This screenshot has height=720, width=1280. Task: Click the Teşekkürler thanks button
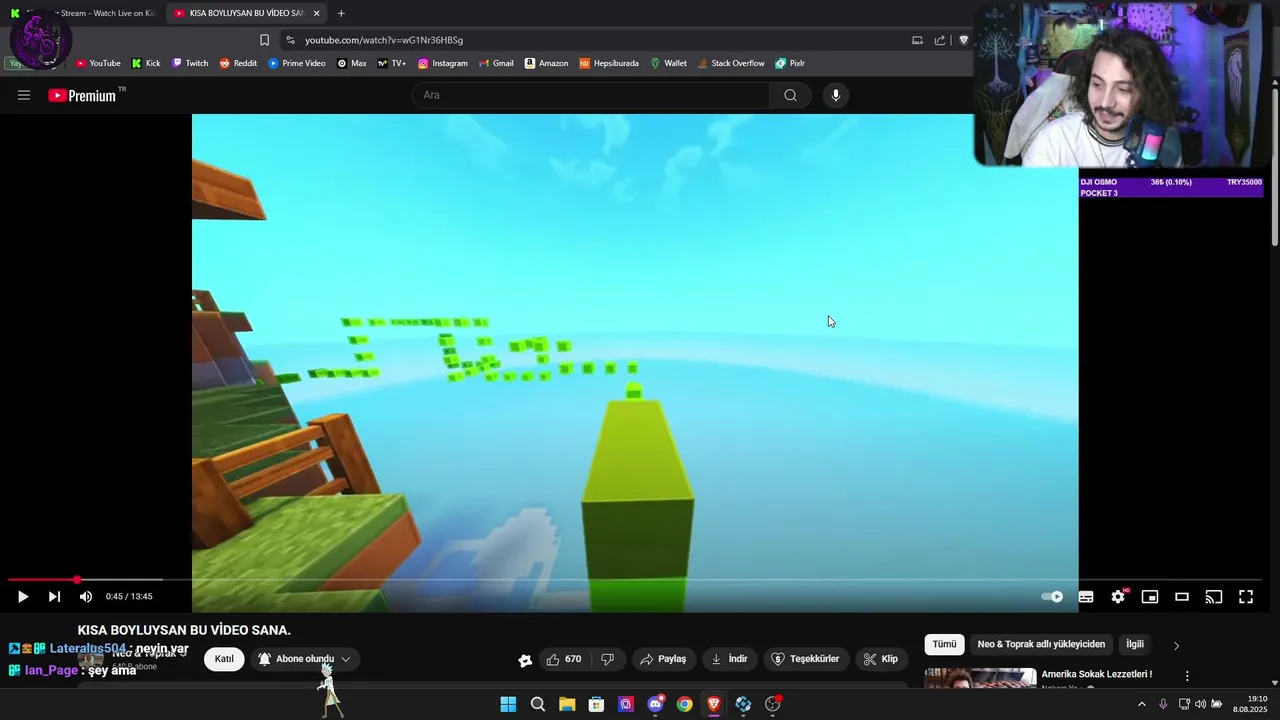805,659
